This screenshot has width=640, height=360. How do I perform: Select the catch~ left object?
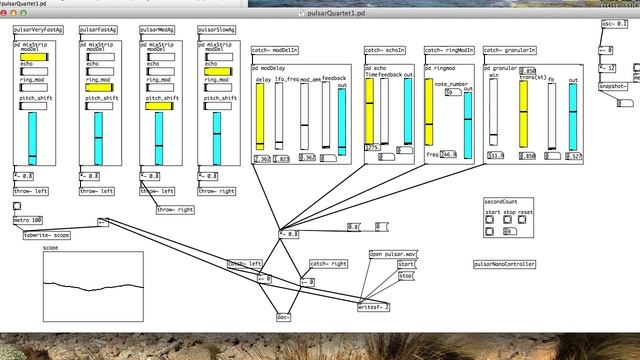pyautogui.click(x=244, y=264)
